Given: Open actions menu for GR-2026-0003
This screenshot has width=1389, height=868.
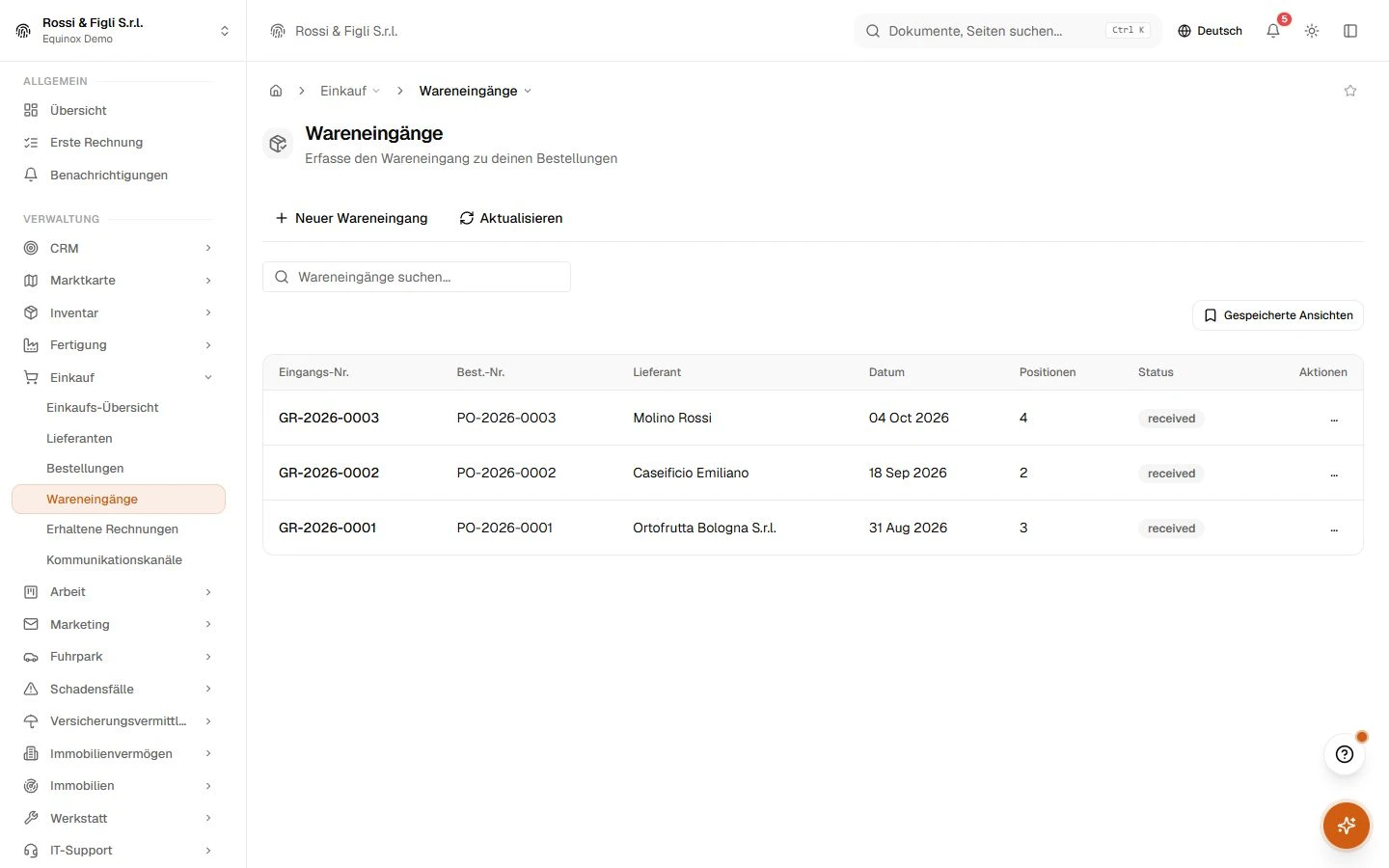Looking at the screenshot, I should coord(1334,419).
